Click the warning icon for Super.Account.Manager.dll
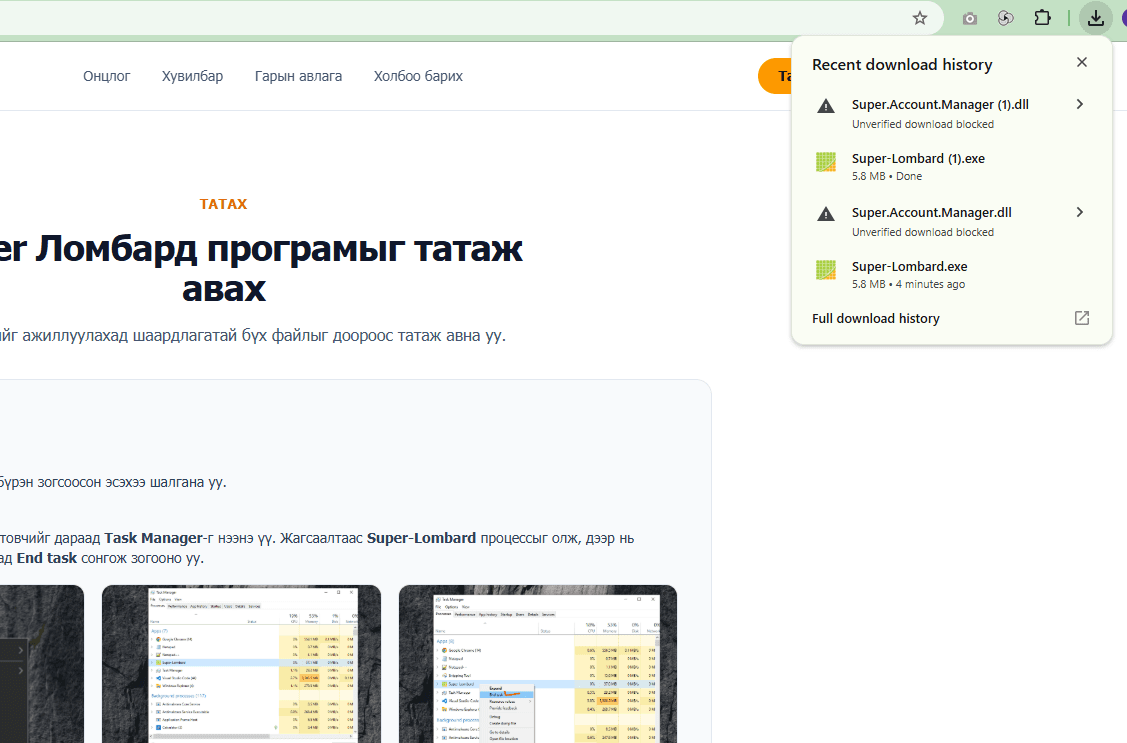Screen dimensions: 1127x743 pos(826,214)
